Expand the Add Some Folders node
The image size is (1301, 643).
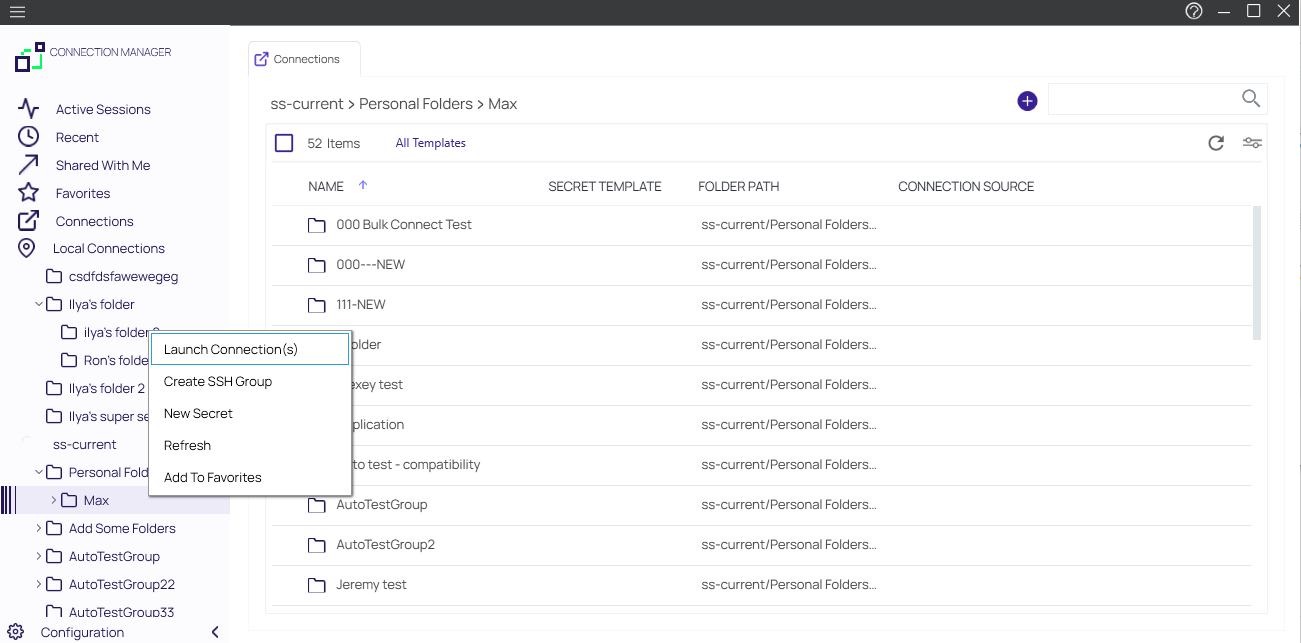coord(39,528)
